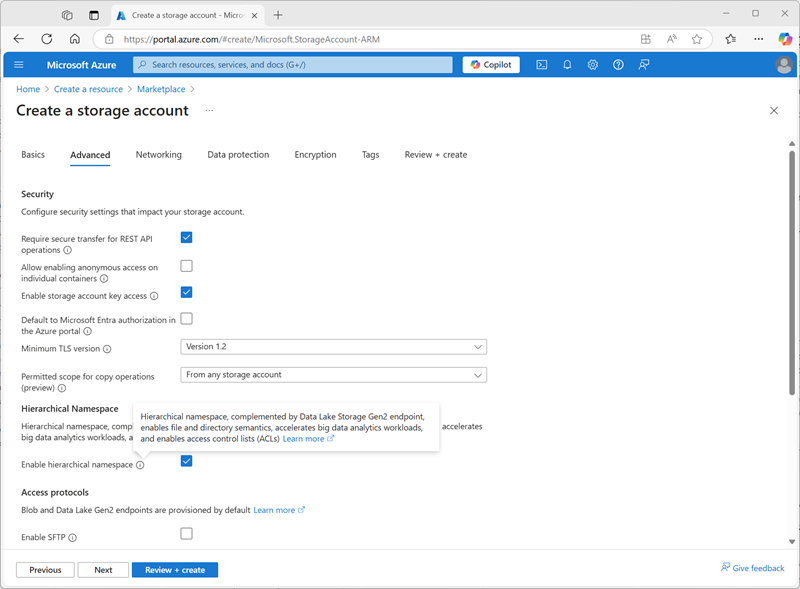Uncheck Require secure transfer for REST API
This screenshot has width=800, height=589.
click(186, 237)
